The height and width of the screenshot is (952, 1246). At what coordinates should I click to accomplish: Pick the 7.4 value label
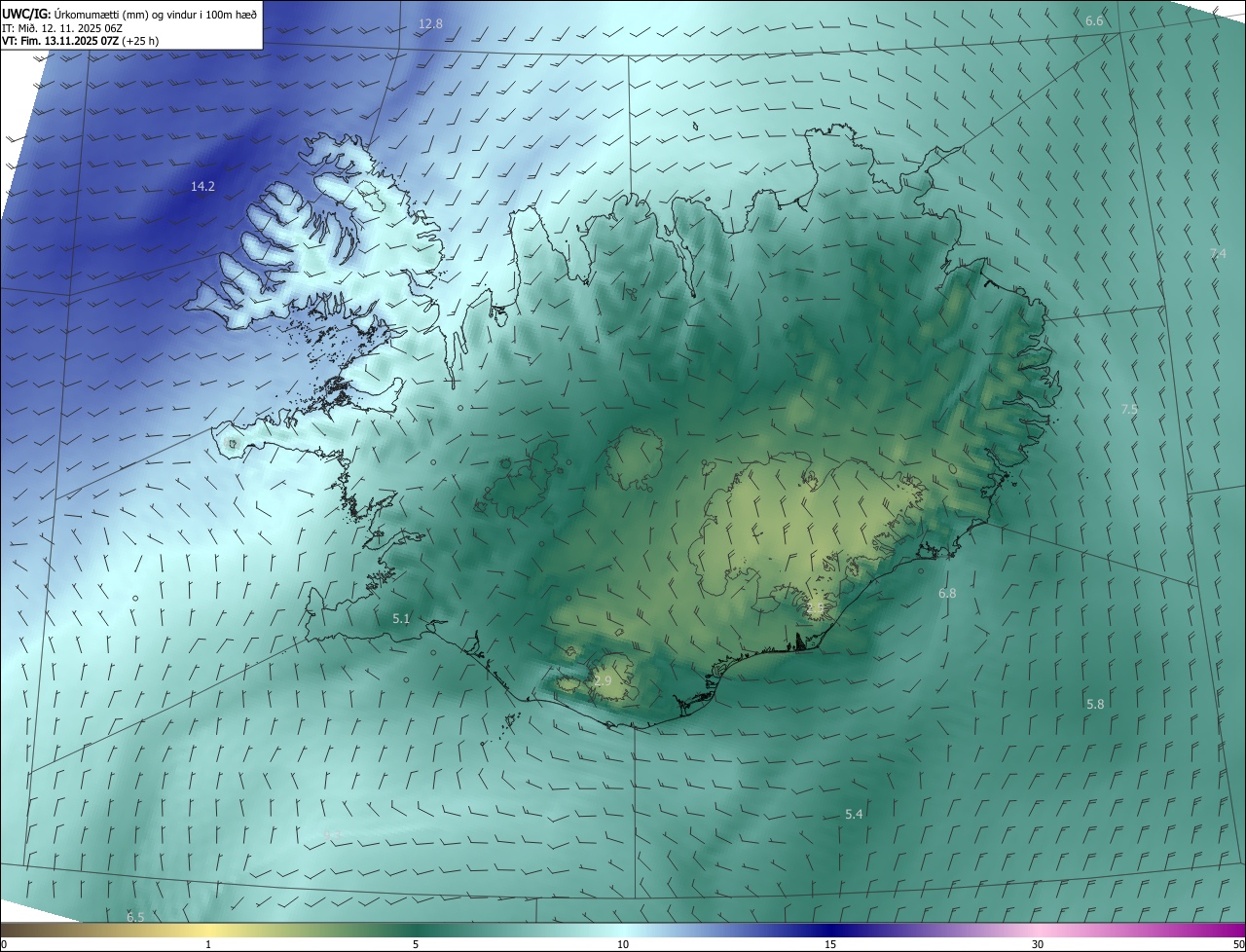(x=1218, y=253)
